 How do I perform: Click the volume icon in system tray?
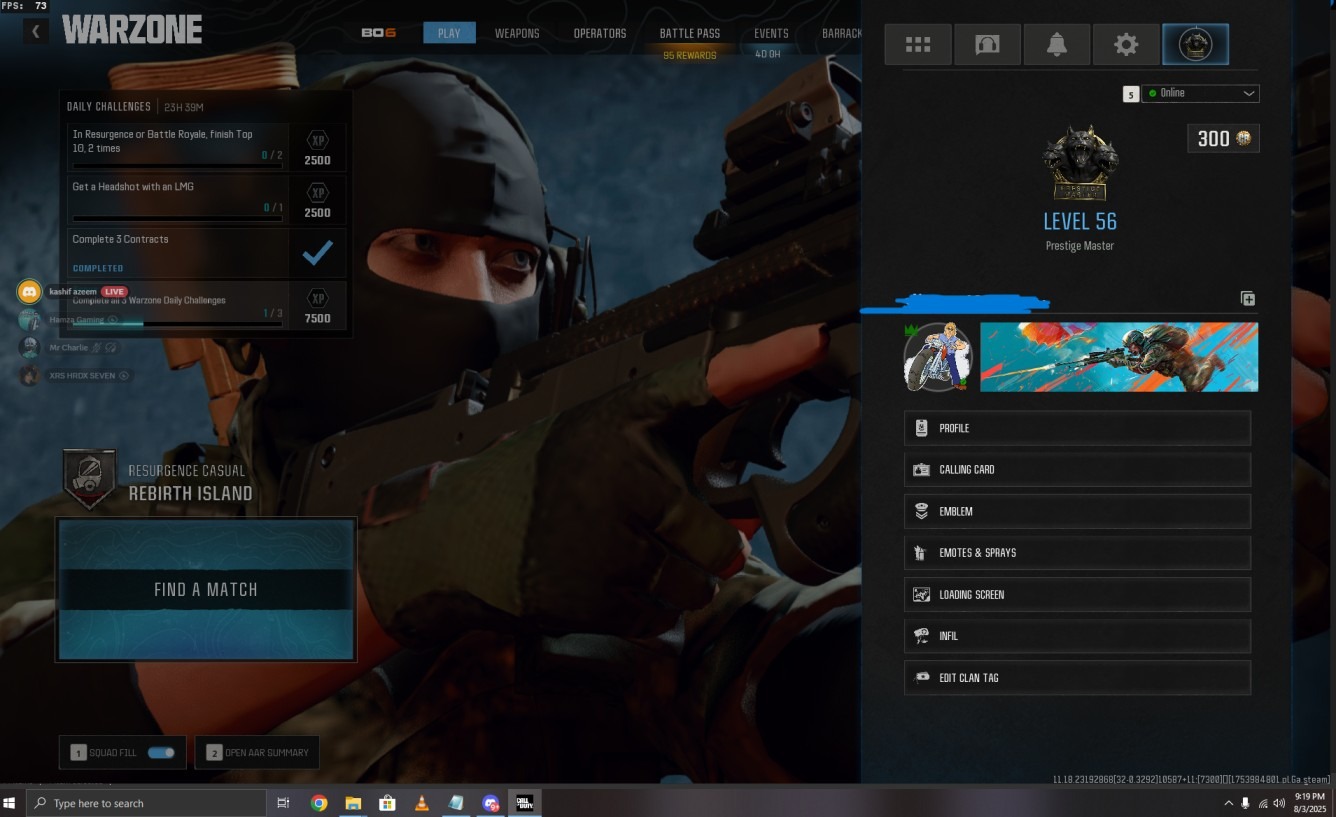tap(1279, 803)
